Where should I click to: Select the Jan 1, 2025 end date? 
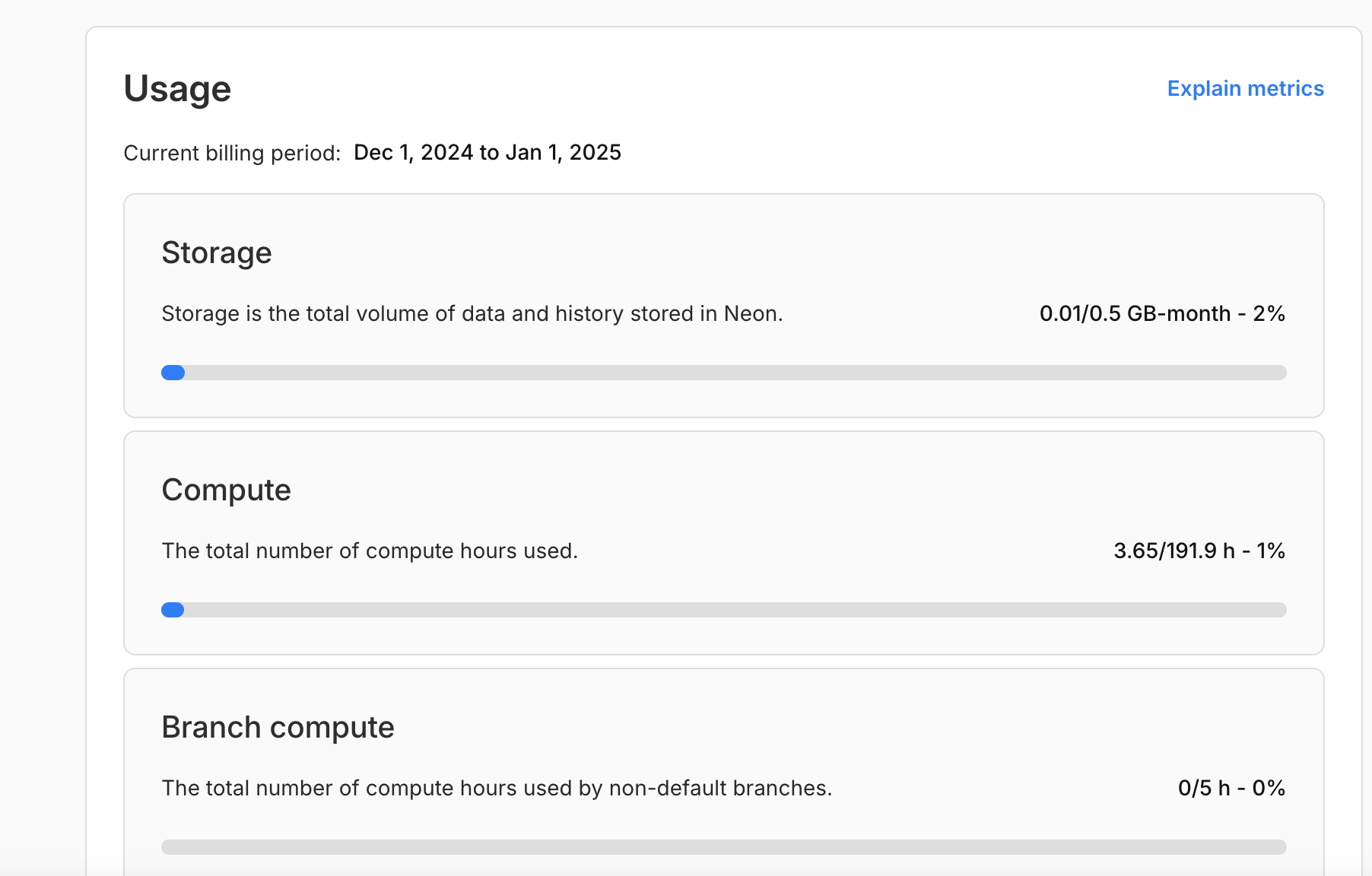[x=563, y=153]
